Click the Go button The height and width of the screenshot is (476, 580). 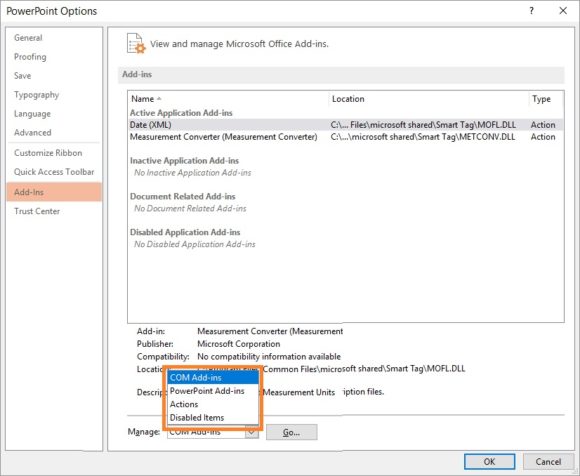(291, 432)
